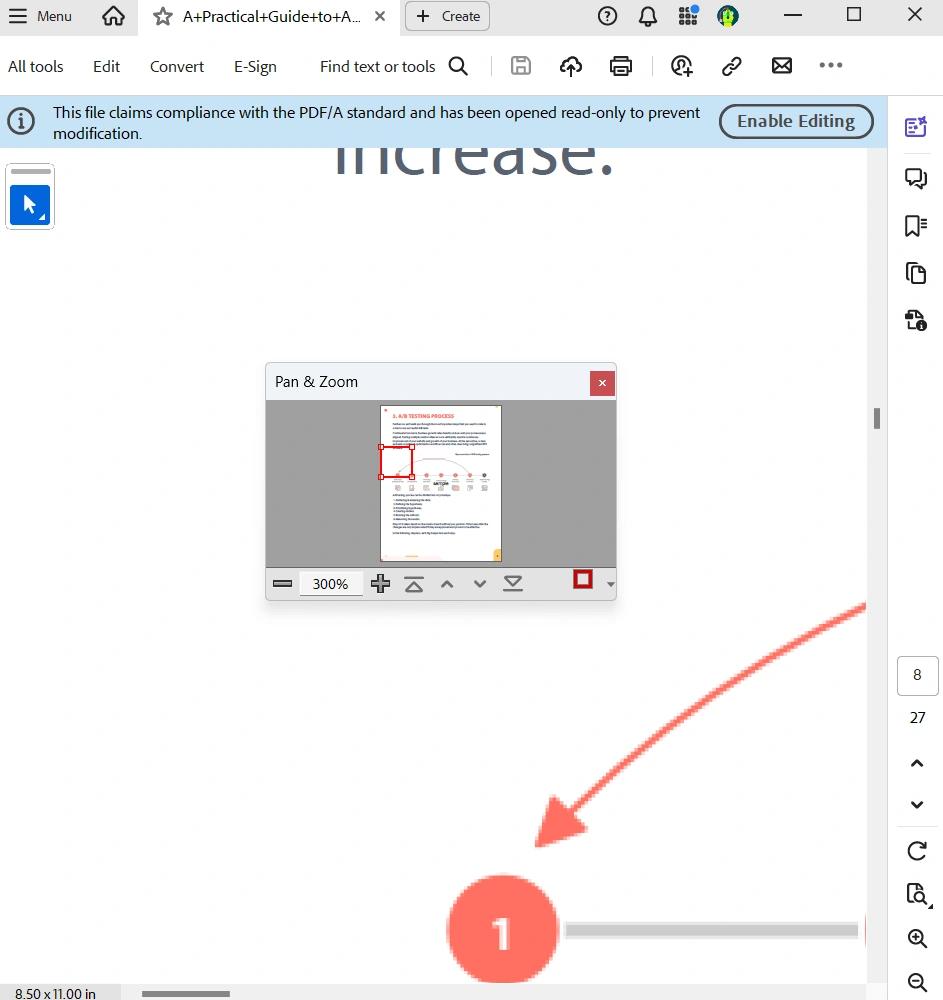Decrease zoom with Pan & Zoom minus
Viewport: 943px width, 1000px height.
(282, 584)
